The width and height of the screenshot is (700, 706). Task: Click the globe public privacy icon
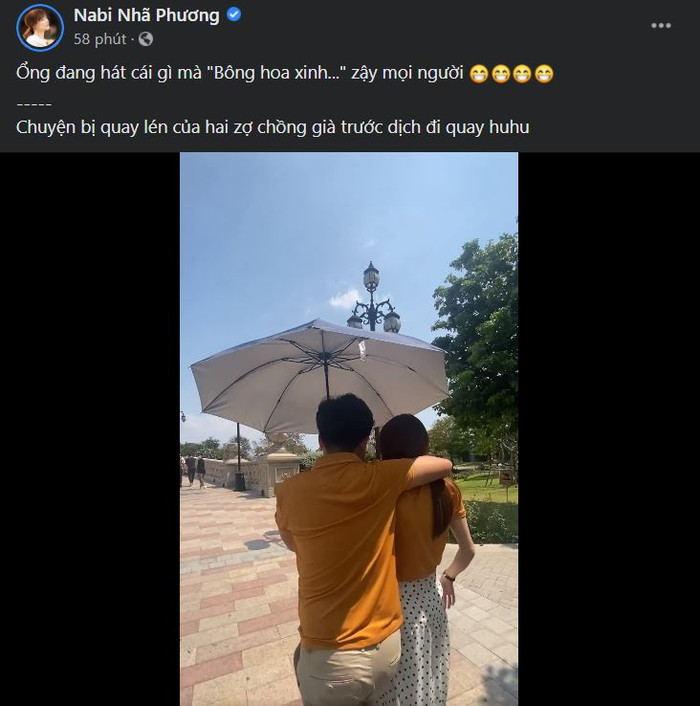point(146,39)
